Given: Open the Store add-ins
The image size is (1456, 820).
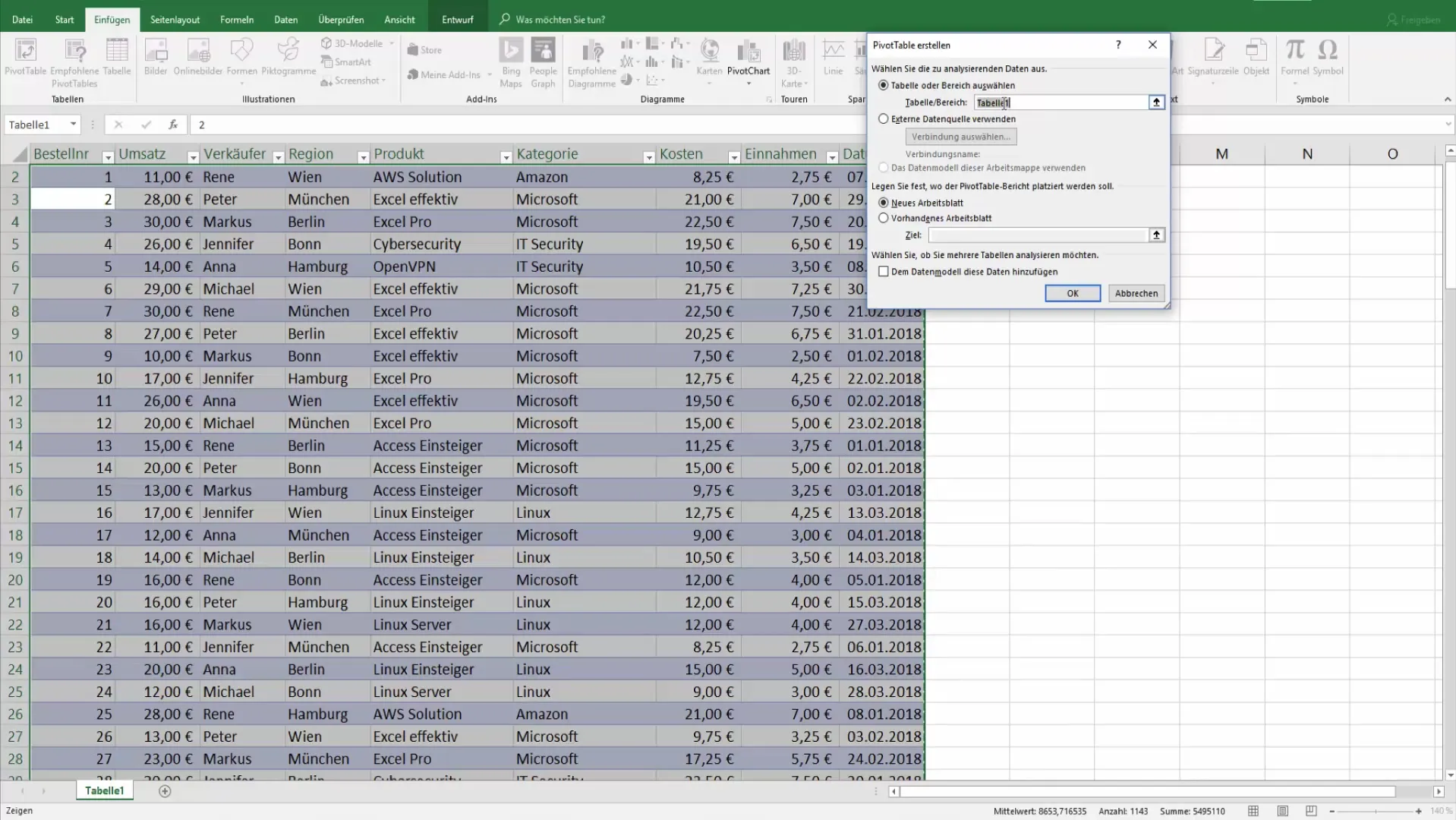Looking at the screenshot, I should (x=424, y=50).
